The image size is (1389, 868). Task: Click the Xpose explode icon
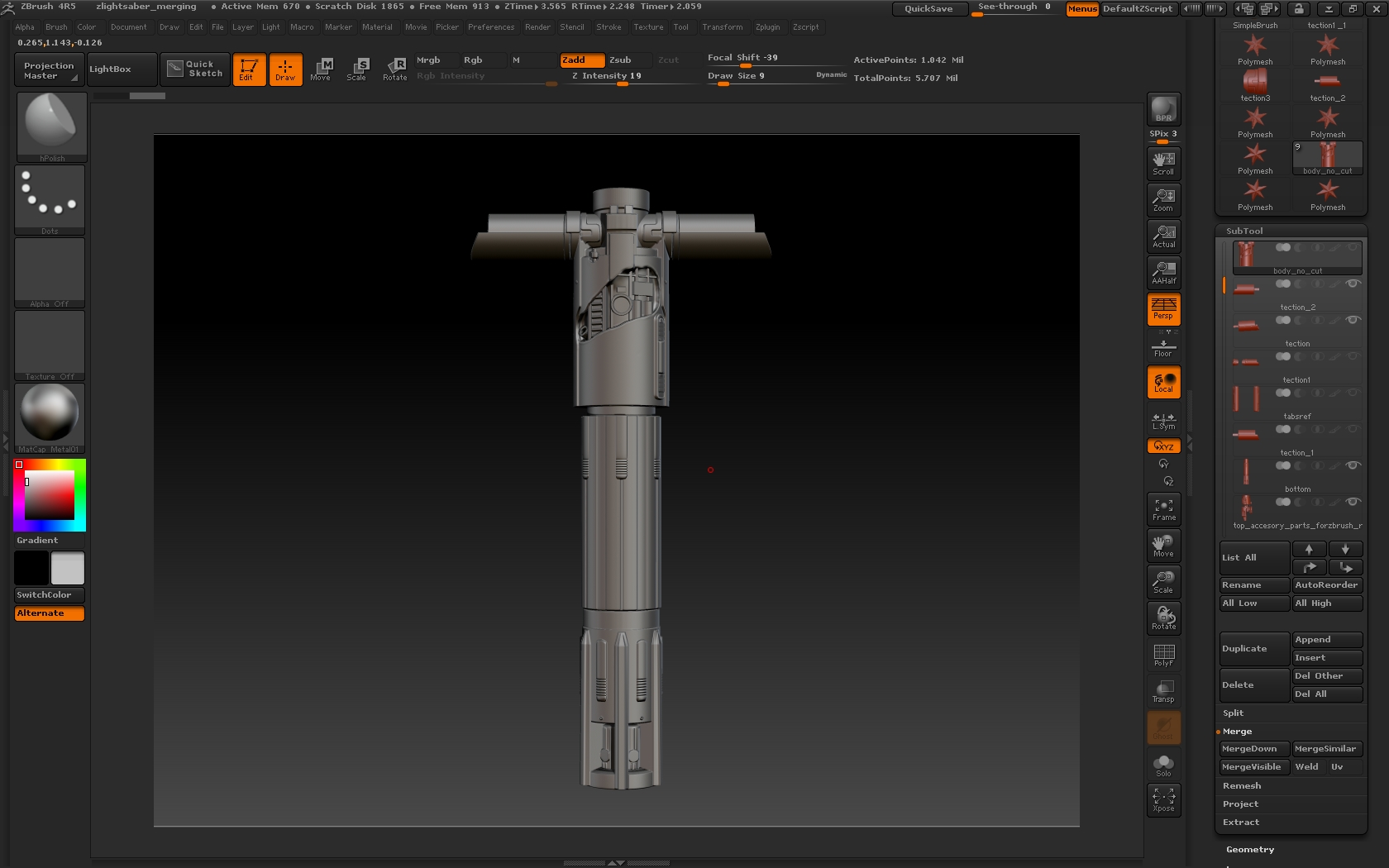1163,800
